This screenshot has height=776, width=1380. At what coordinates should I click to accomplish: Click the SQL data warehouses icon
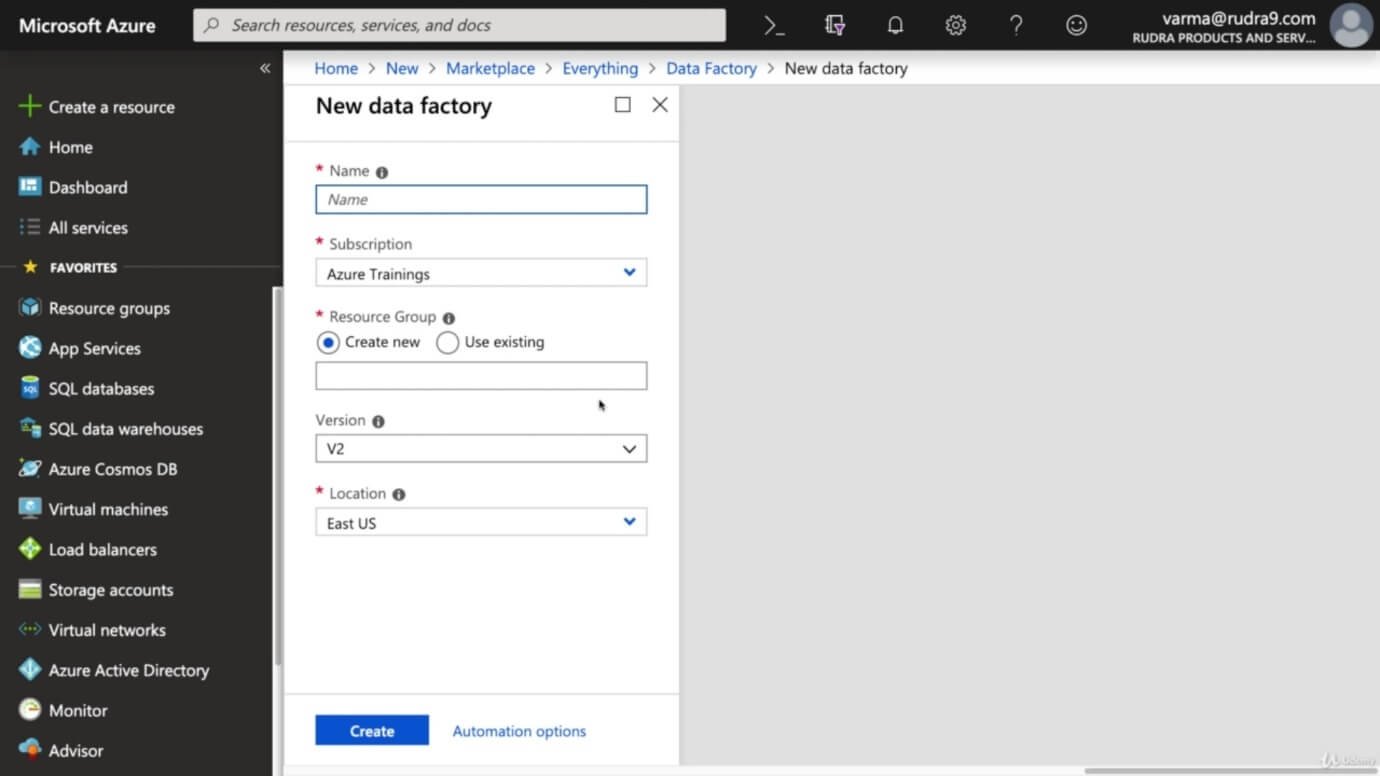coord(30,428)
